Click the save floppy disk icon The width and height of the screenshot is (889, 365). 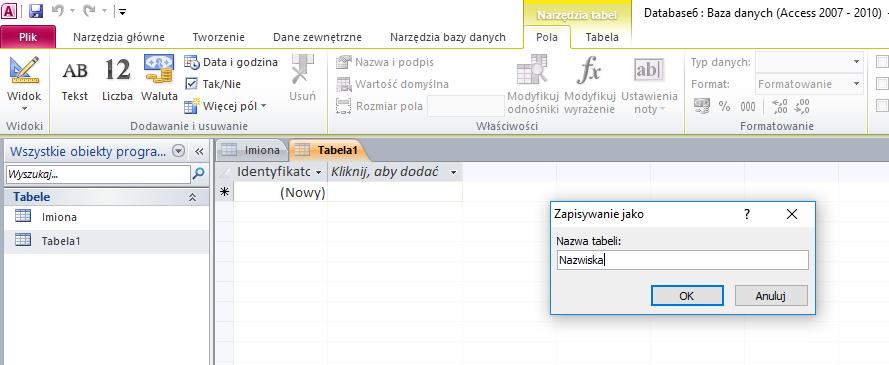pos(36,11)
